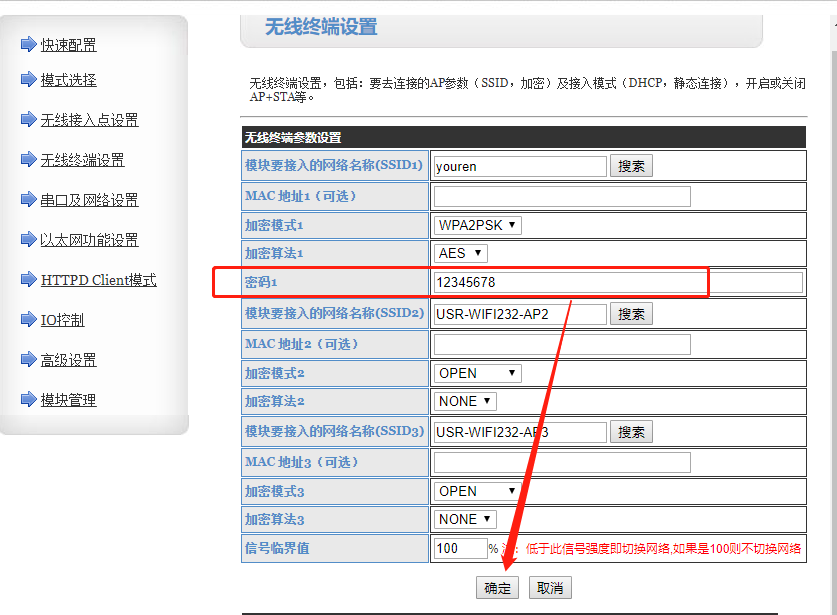
Task: Click arrow icon beside 快速配置
Action: (28, 44)
